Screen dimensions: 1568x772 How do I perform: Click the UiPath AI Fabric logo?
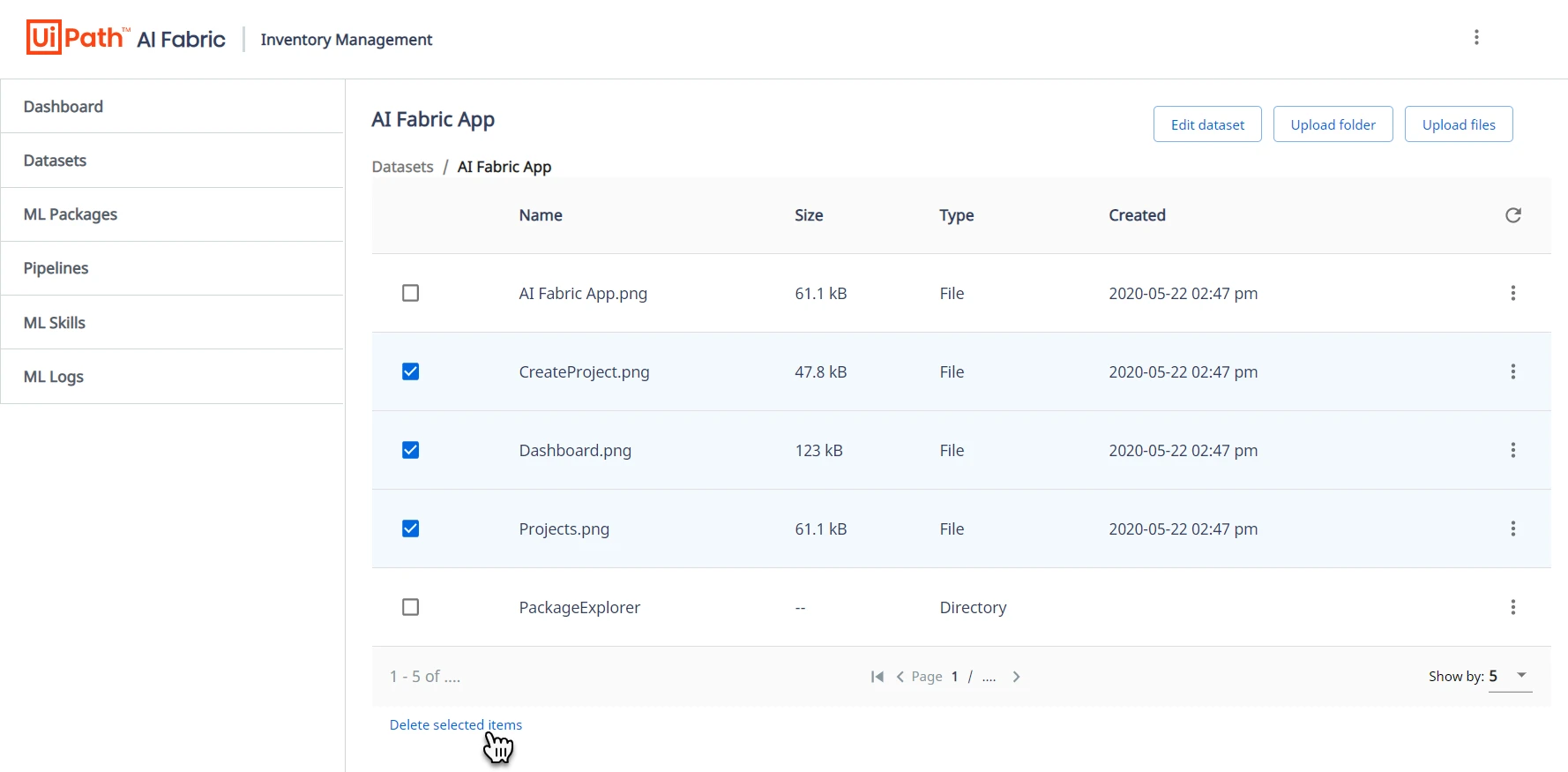tap(125, 38)
